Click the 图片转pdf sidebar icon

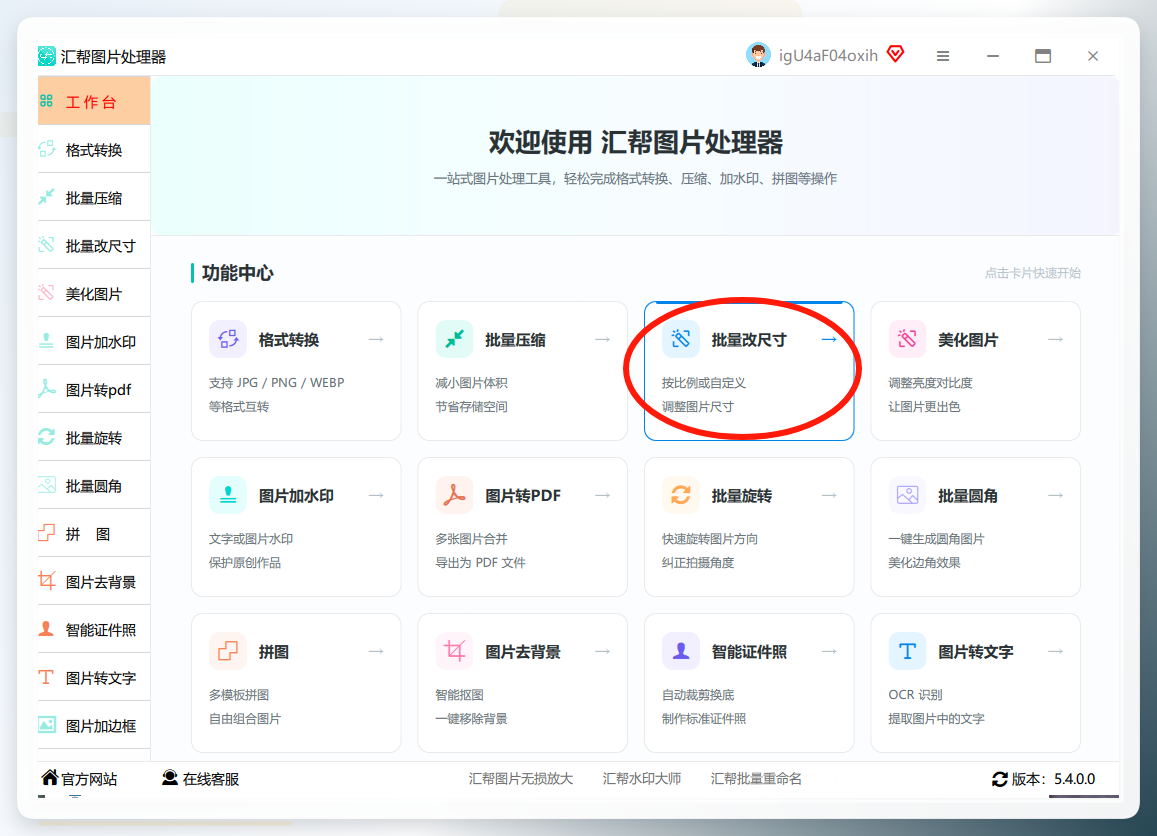coord(46,389)
